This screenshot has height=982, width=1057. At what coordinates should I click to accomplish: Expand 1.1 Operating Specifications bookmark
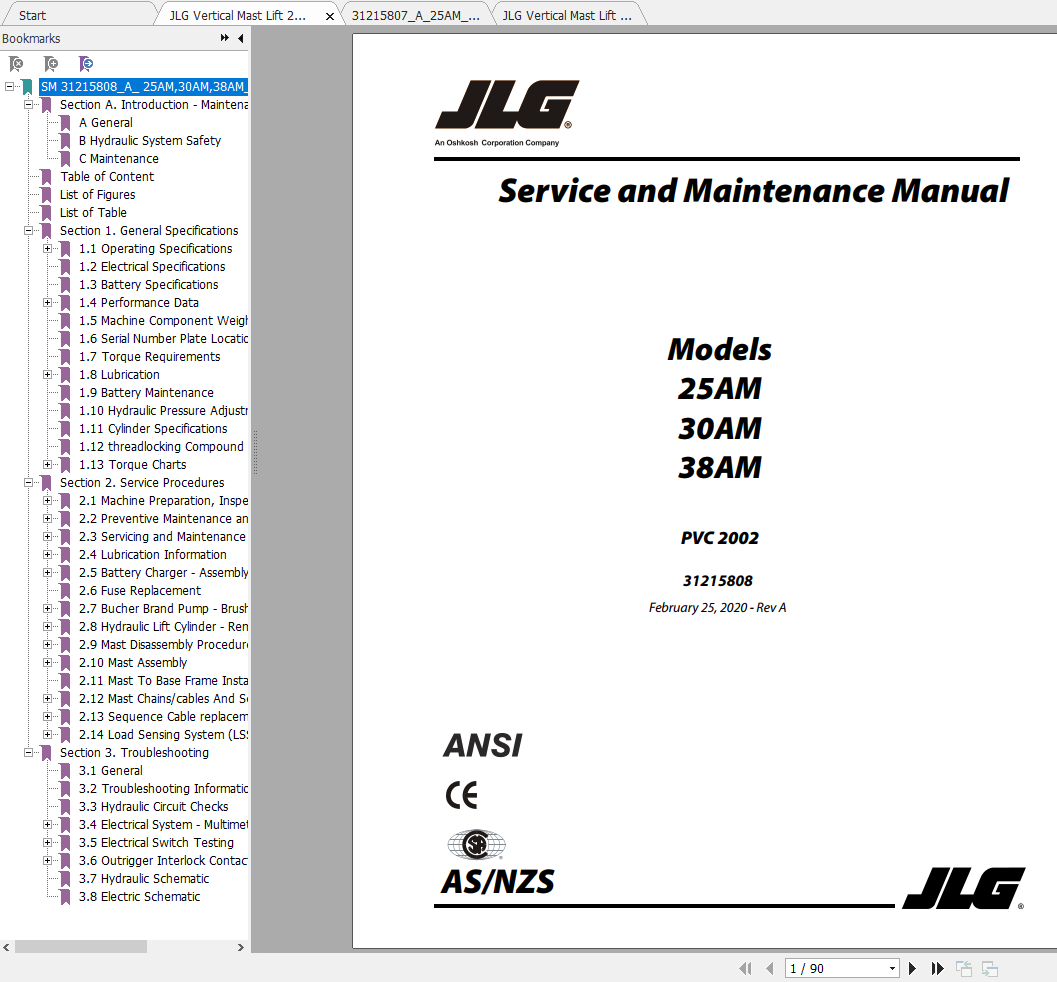click(x=47, y=249)
